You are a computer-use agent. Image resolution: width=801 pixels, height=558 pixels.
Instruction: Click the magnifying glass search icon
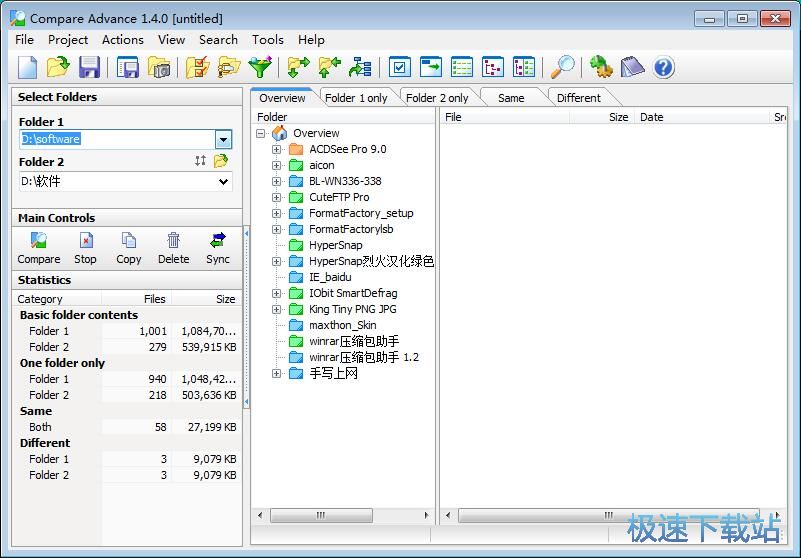tap(562, 67)
